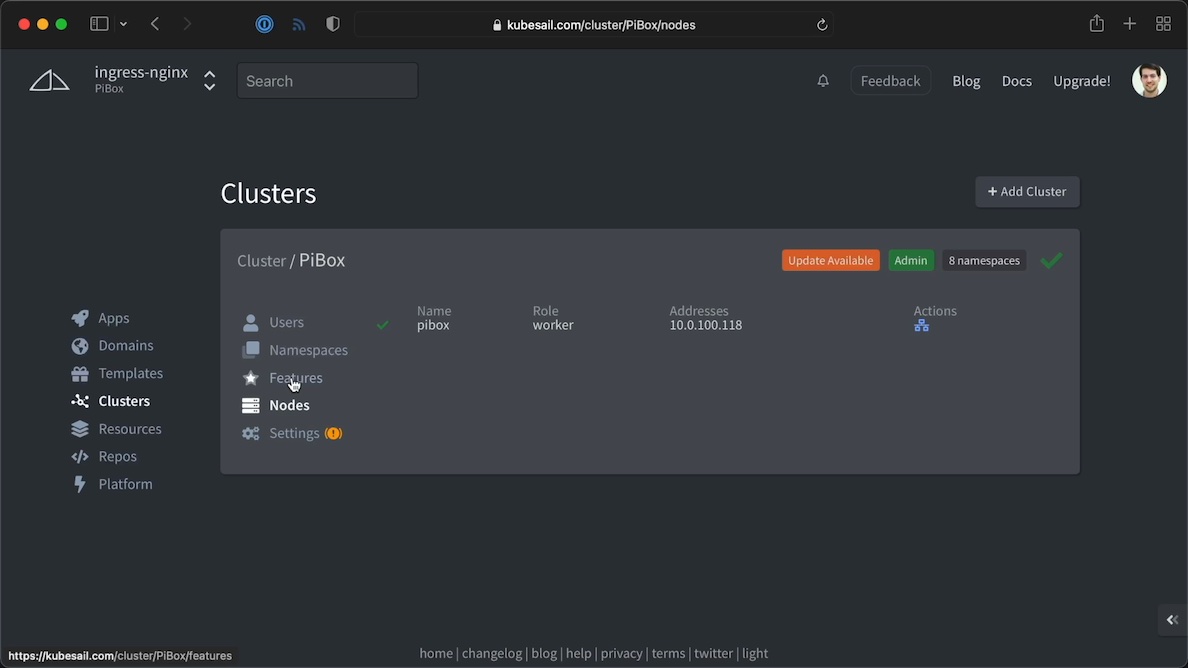Viewport: 1188px width, 668px height.
Task: Click the Add Cluster button
Action: (1027, 192)
